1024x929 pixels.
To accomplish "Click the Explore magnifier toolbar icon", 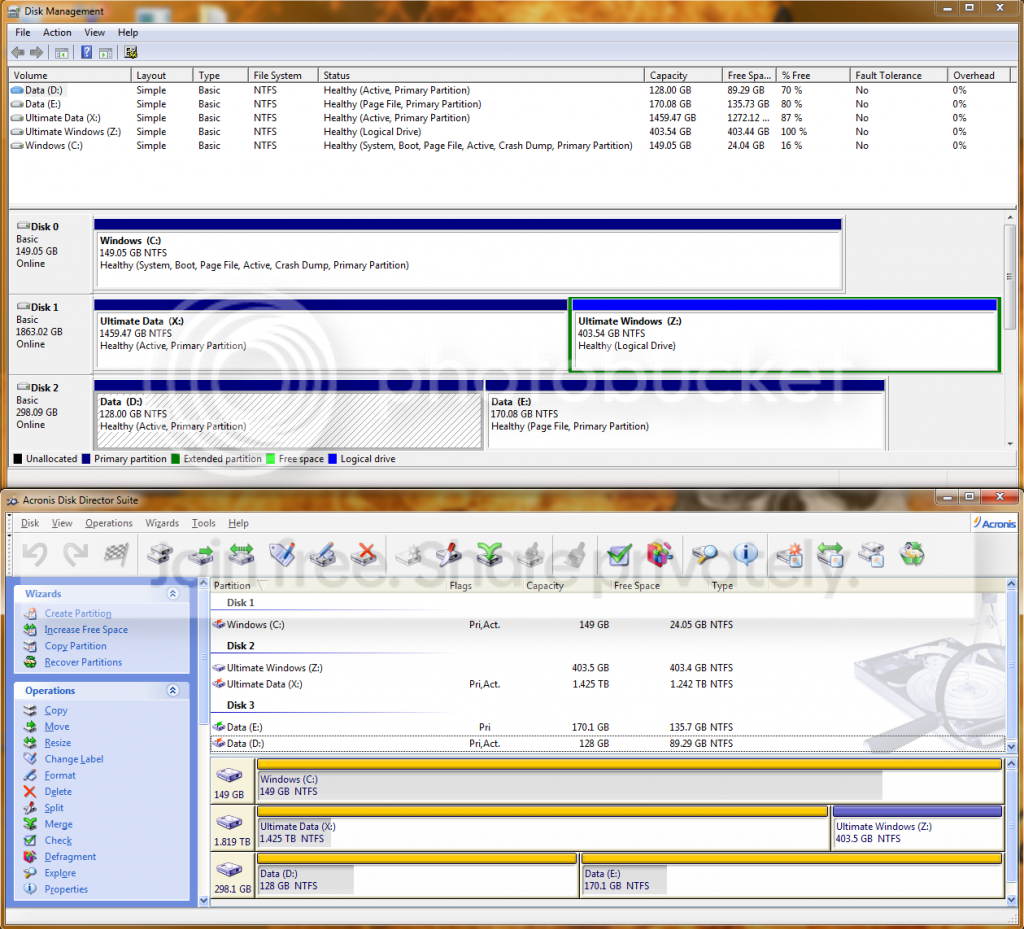I will coord(704,555).
